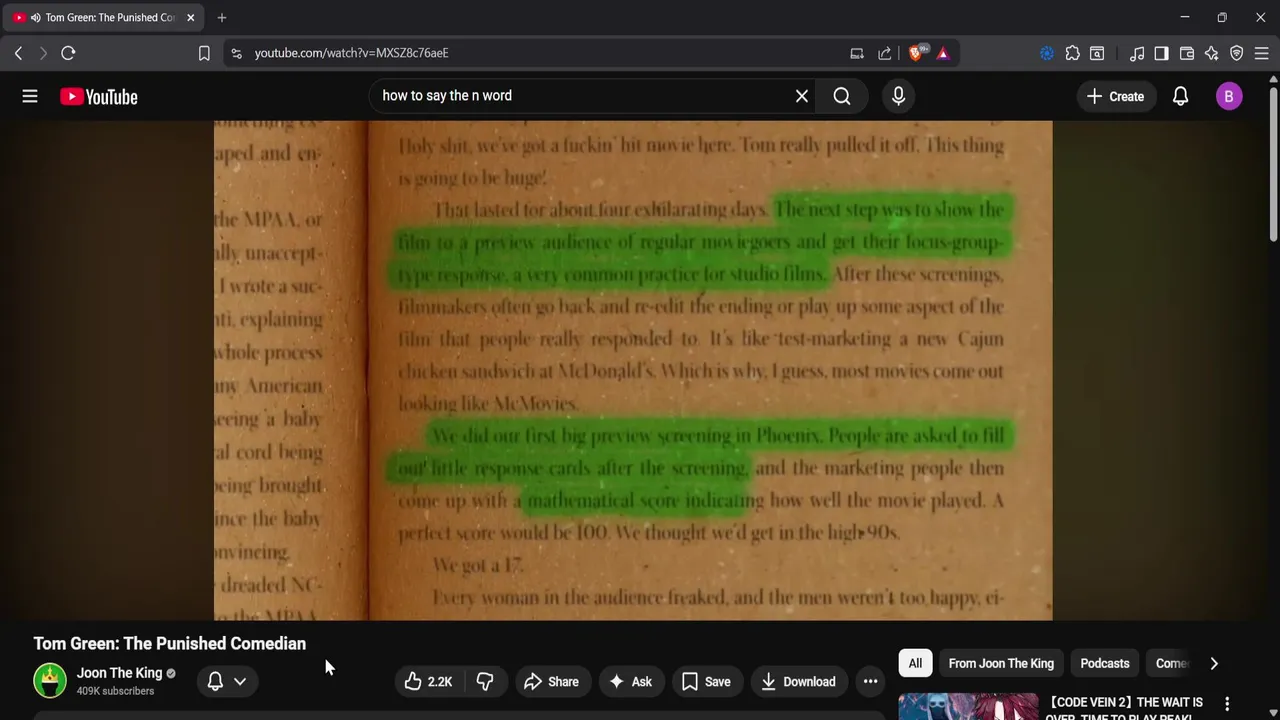The image size is (1280, 720).
Task: Reload the page
Action: click(x=68, y=53)
